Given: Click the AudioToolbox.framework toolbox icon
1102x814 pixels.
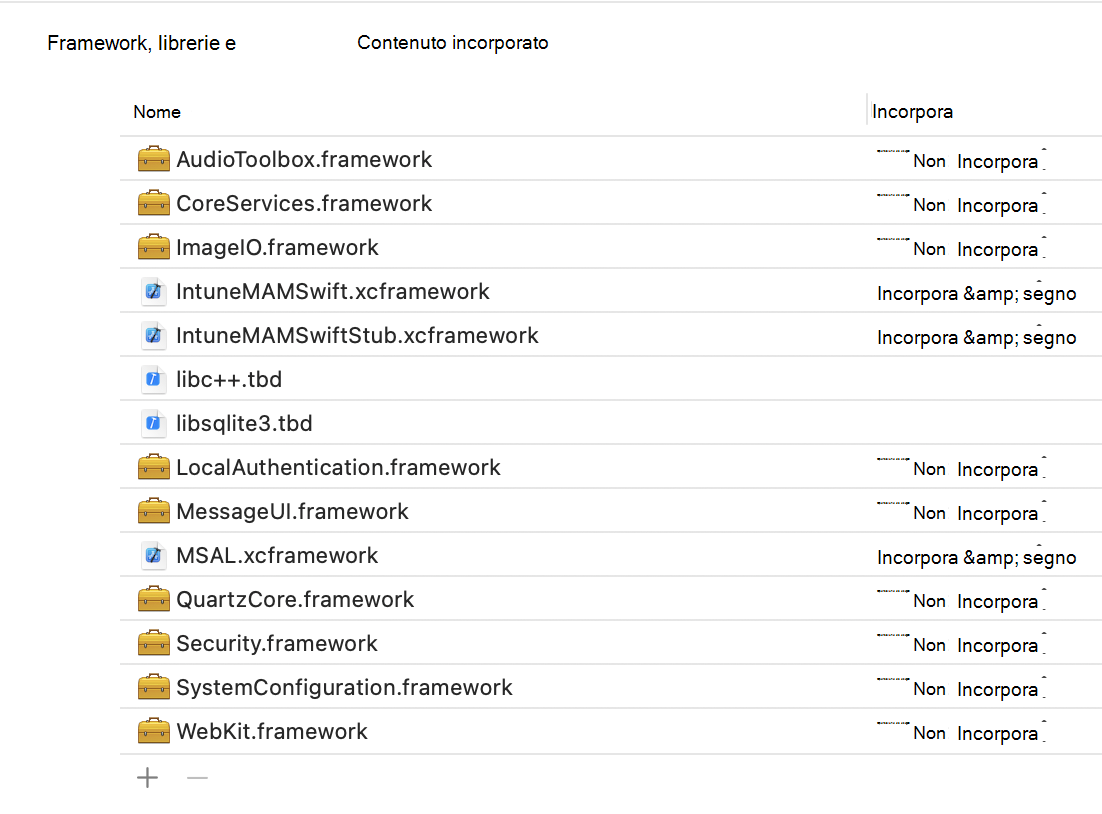Looking at the screenshot, I should (154, 159).
